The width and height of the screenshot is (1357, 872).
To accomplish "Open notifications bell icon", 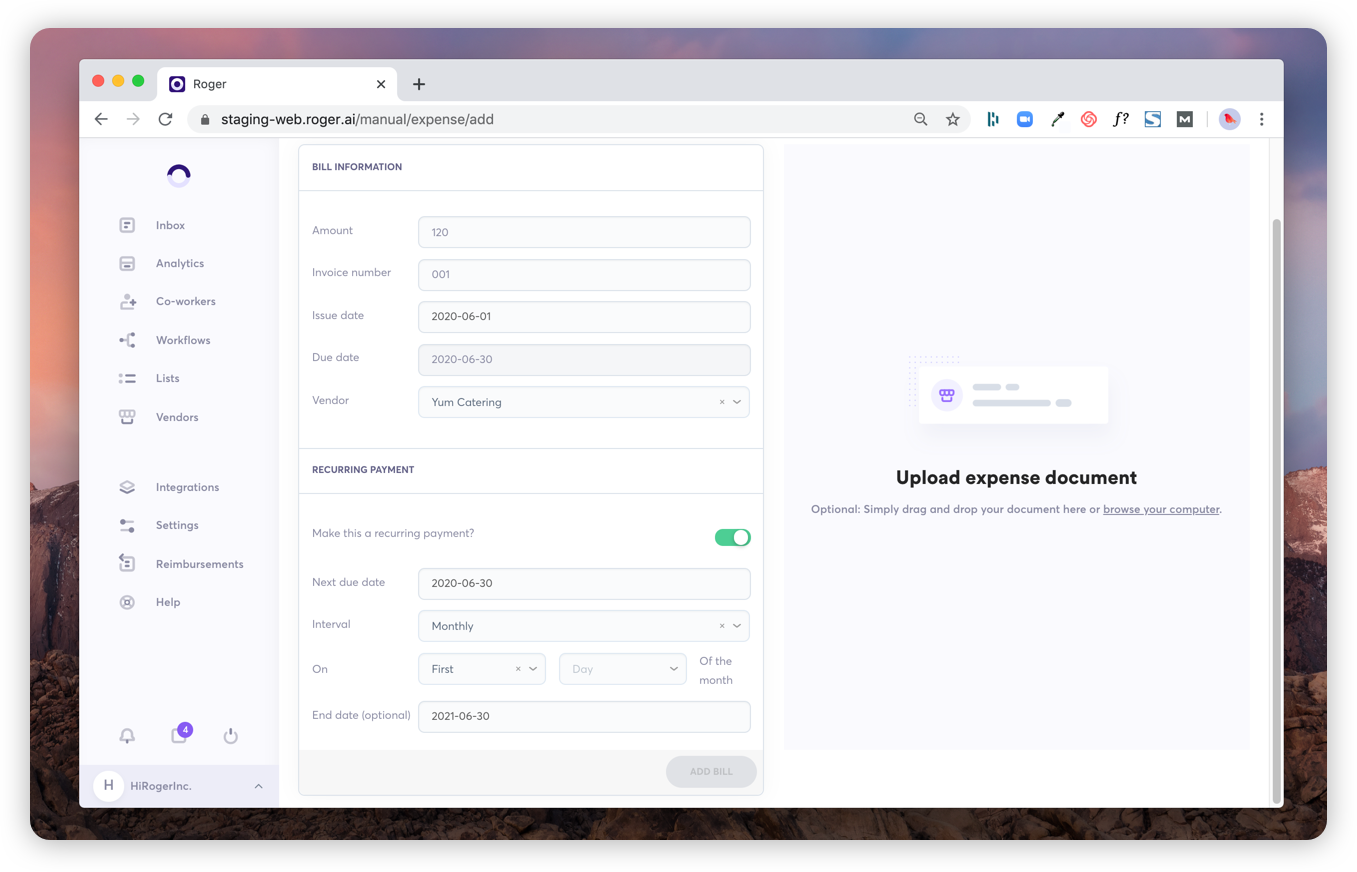I will pyautogui.click(x=127, y=736).
